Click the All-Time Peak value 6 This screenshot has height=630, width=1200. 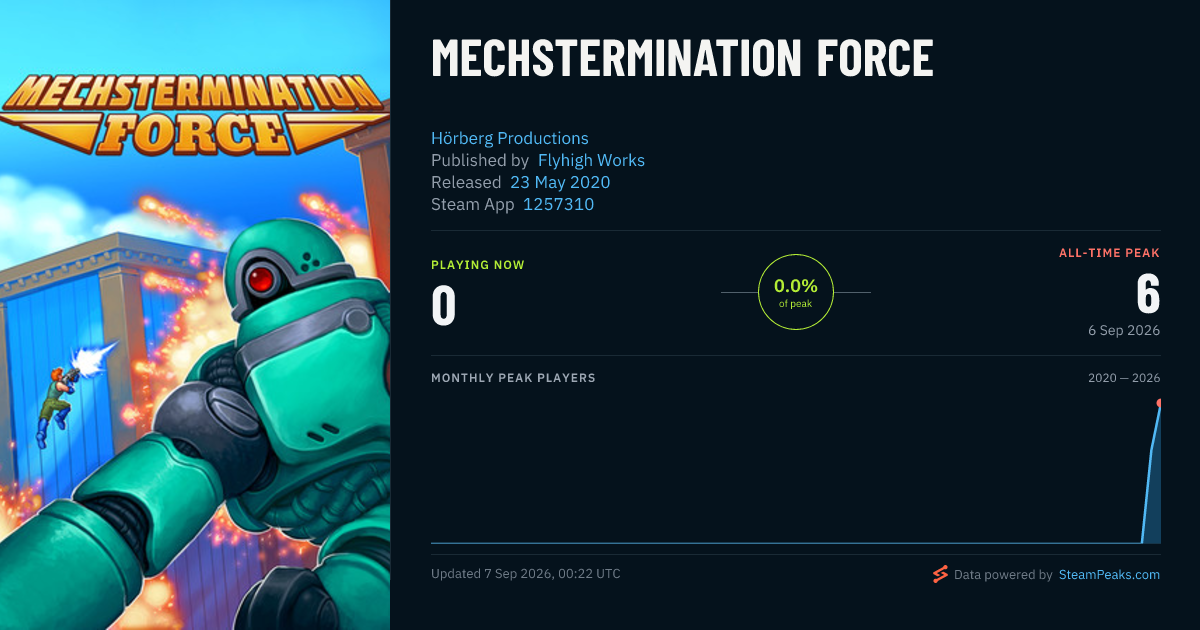tap(1148, 294)
